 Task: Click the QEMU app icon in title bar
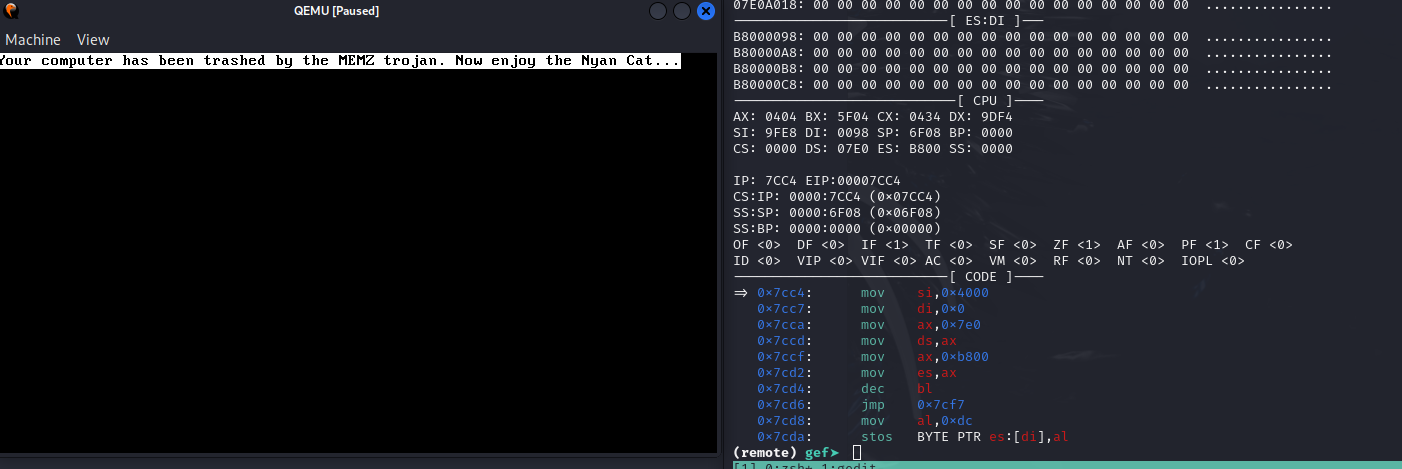(x=10, y=11)
